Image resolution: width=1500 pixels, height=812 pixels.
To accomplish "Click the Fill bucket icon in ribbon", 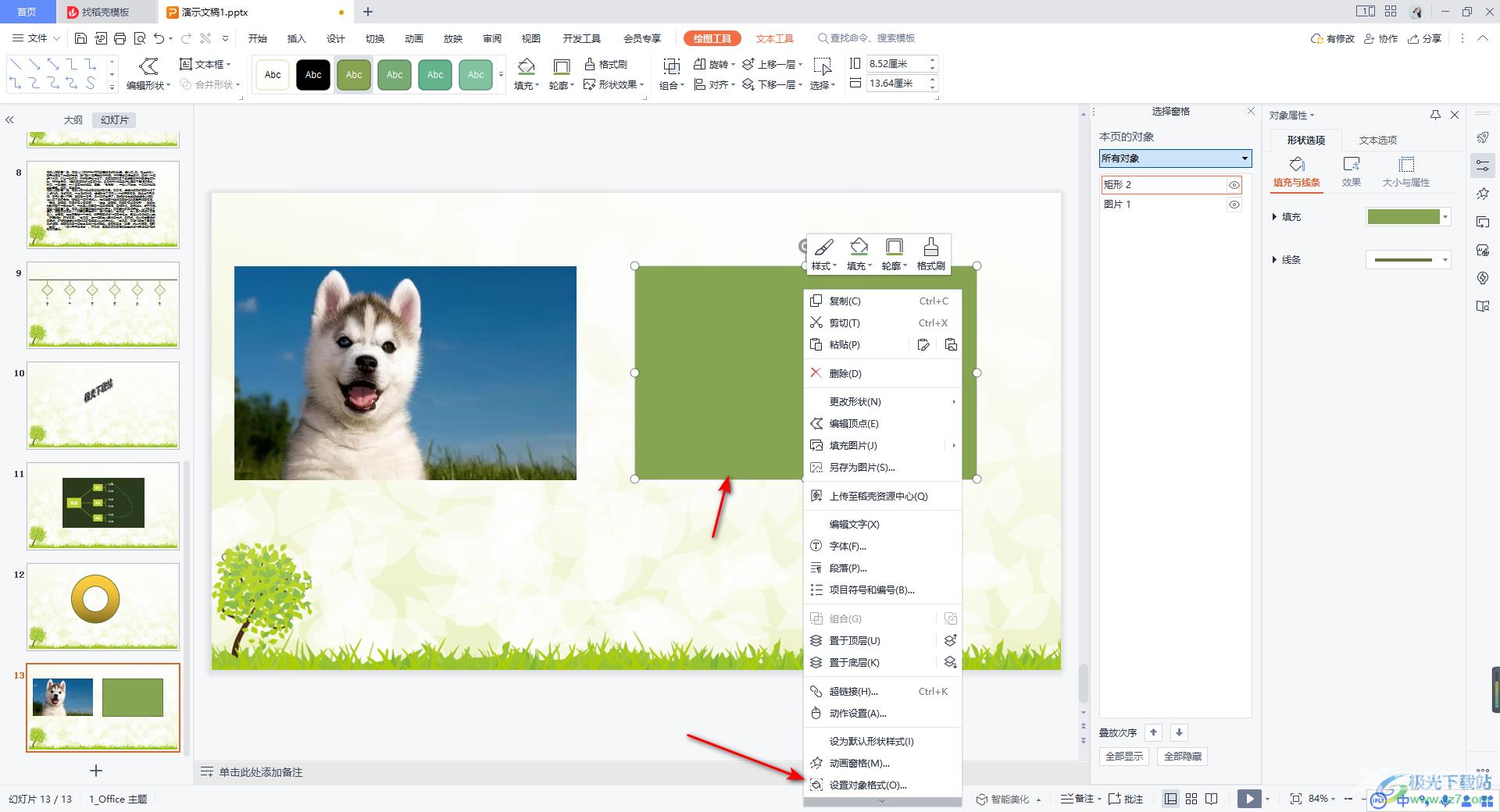I will tap(527, 66).
